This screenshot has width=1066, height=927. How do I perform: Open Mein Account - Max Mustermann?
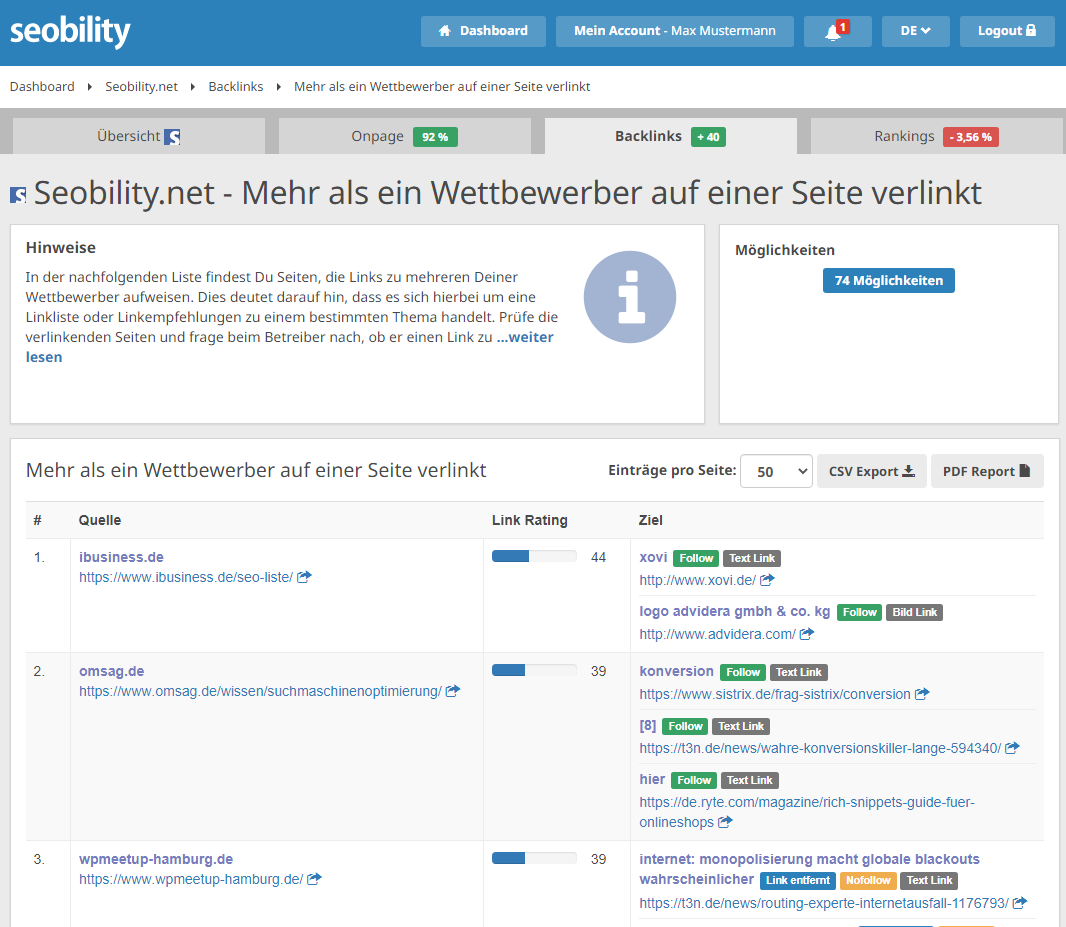click(x=674, y=31)
